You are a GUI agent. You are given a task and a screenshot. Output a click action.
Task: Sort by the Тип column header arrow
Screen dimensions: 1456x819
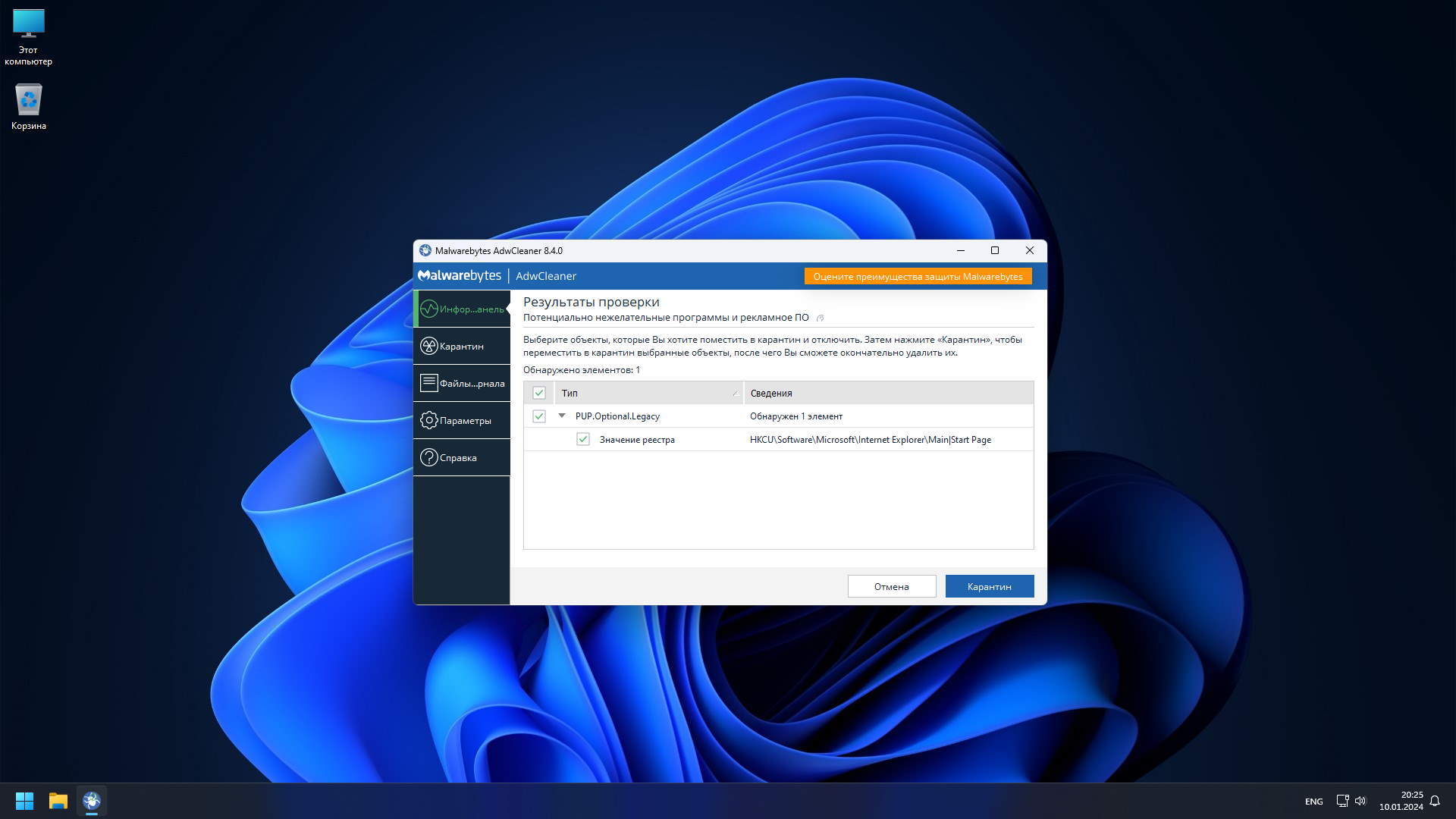[x=735, y=393]
